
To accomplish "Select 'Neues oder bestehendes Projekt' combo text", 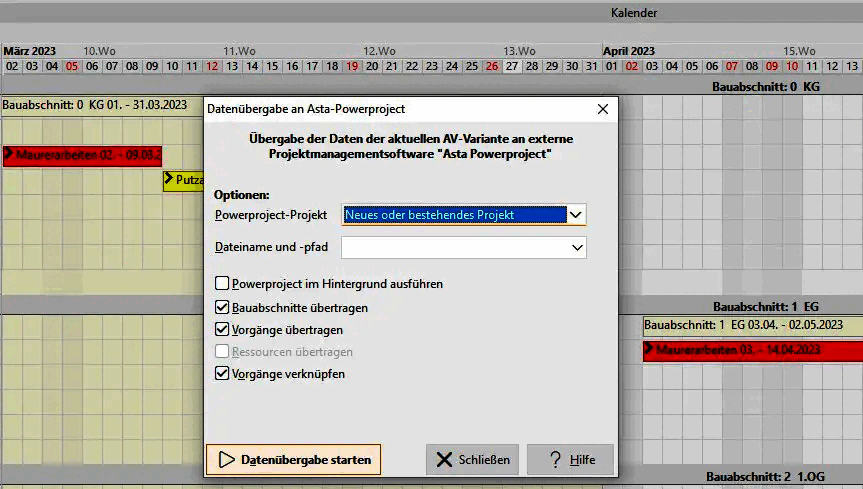I will click(x=429, y=215).
